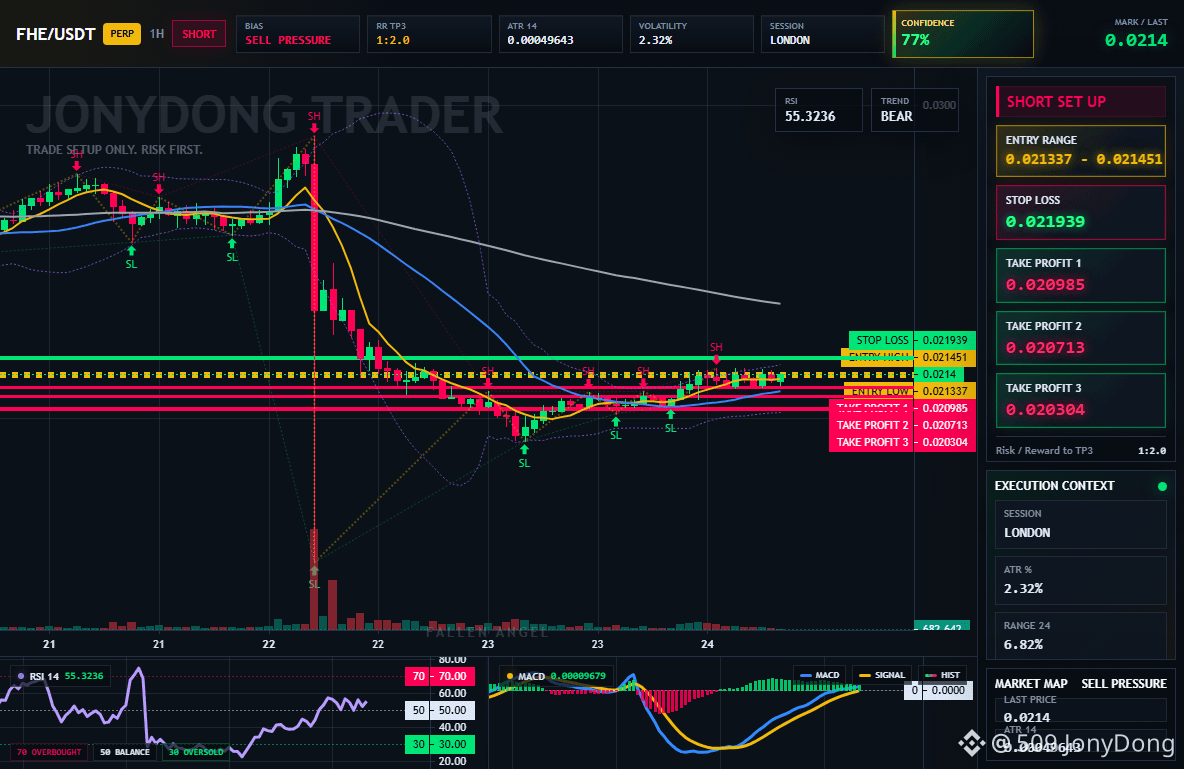The width and height of the screenshot is (1184, 769).
Task: Click the MARK / LAST price 0.0214
Action: [1136, 41]
